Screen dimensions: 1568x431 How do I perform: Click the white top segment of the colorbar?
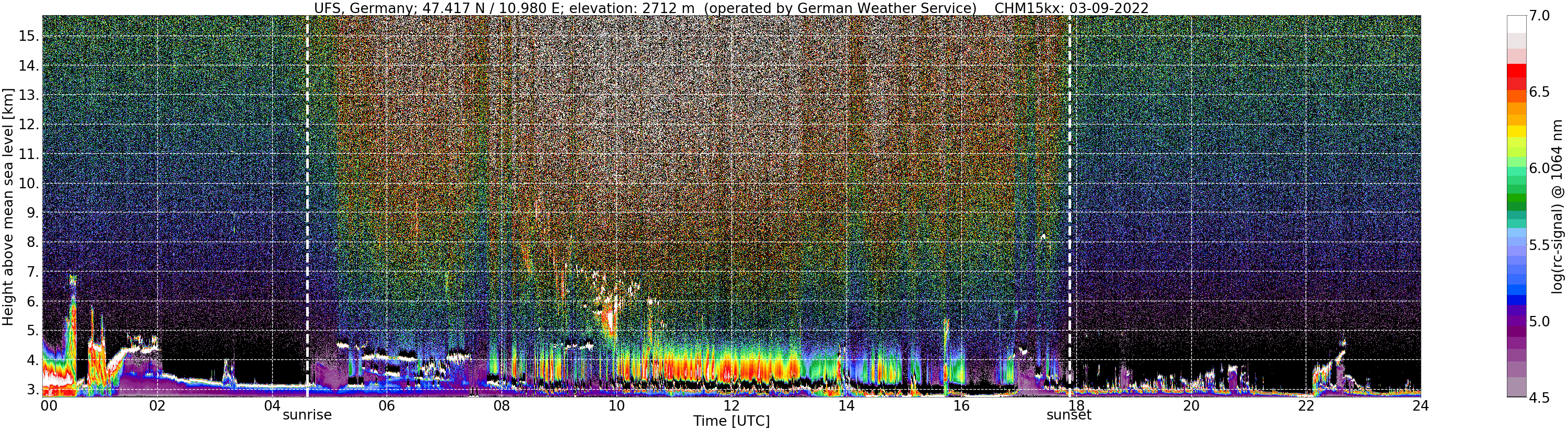[1516, 24]
